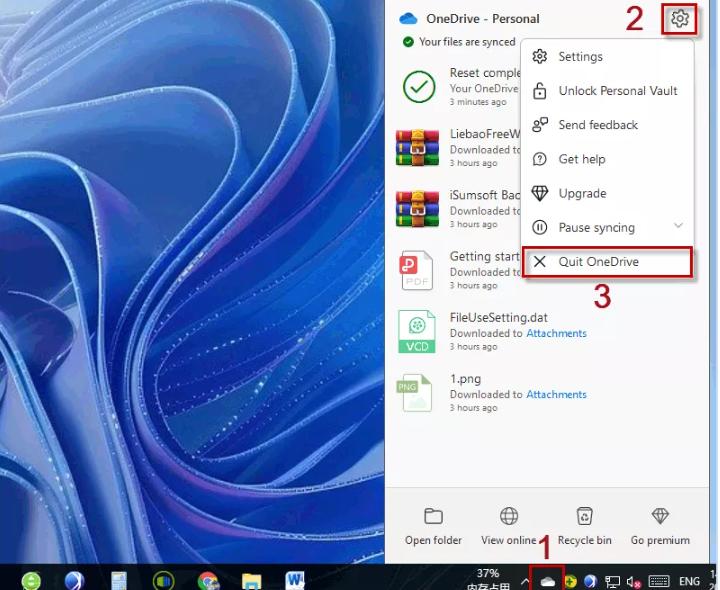Click the calculator-like taskbar icon
The width and height of the screenshot is (720, 590).
coord(118,581)
